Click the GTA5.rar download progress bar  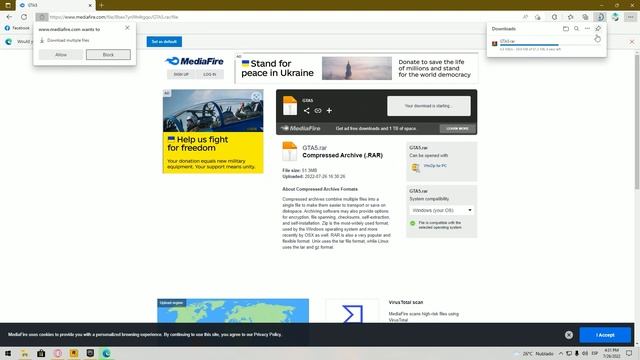coord(529,45)
